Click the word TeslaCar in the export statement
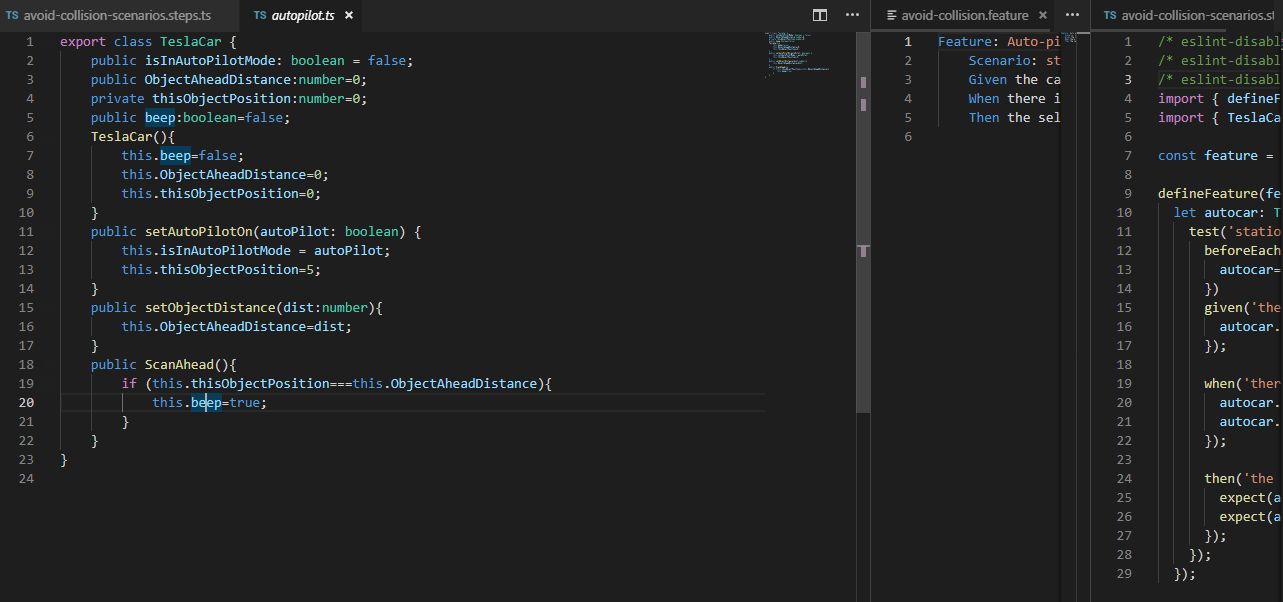 189,41
